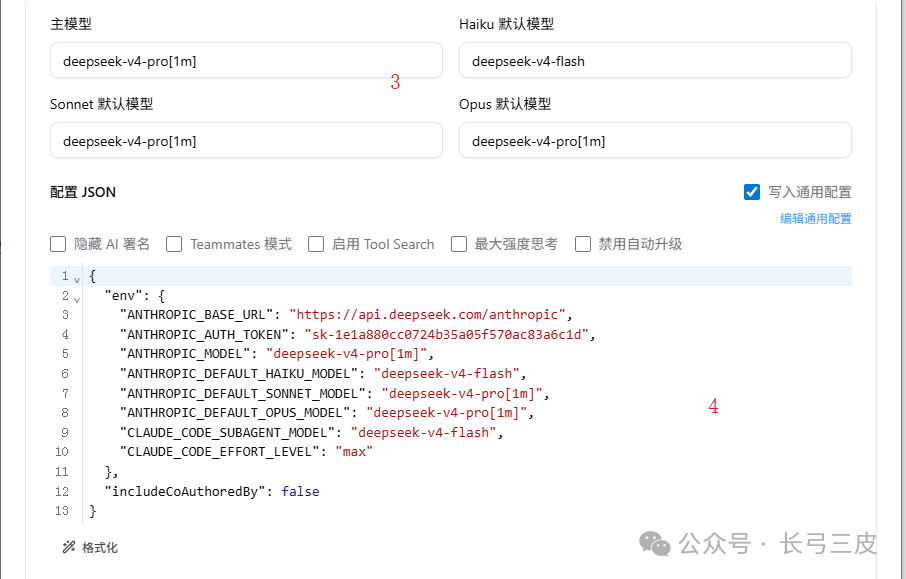The image size is (906, 579).
Task: Enable the 隐藏 AI 署名 checkbox
Action: (x=58, y=244)
